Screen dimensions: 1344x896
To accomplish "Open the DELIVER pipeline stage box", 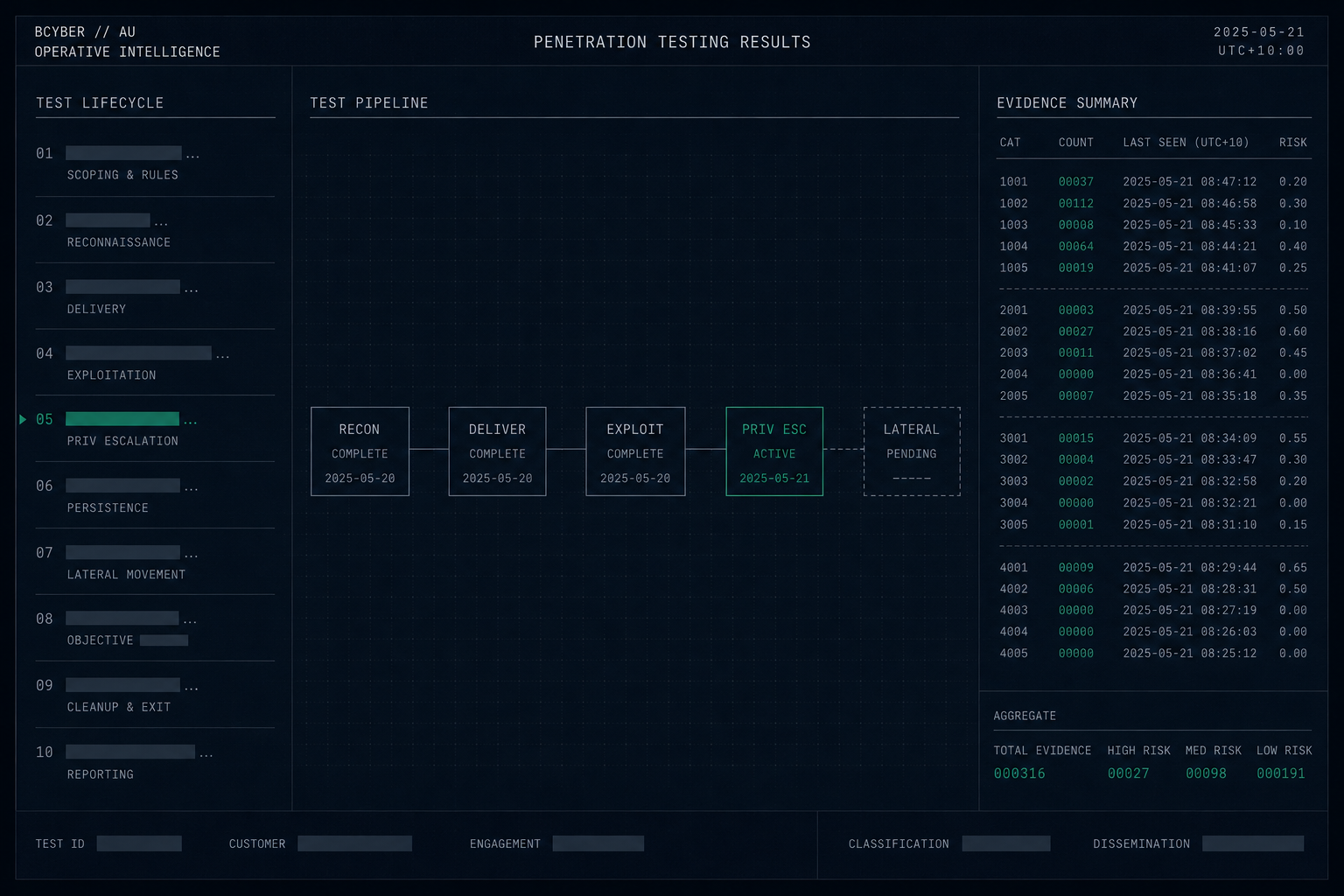I will click(x=497, y=451).
